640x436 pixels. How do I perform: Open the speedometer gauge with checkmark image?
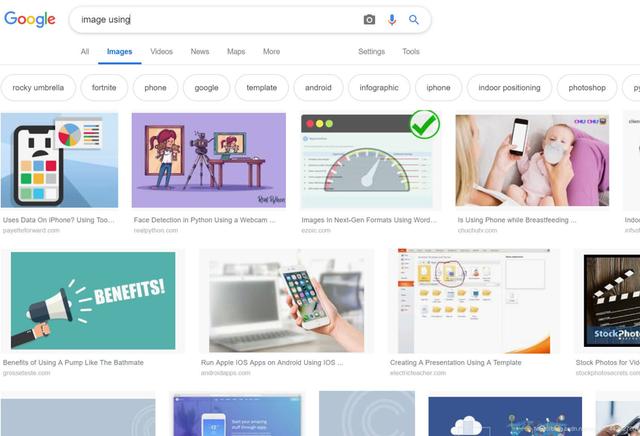click(x=371, y=160)
